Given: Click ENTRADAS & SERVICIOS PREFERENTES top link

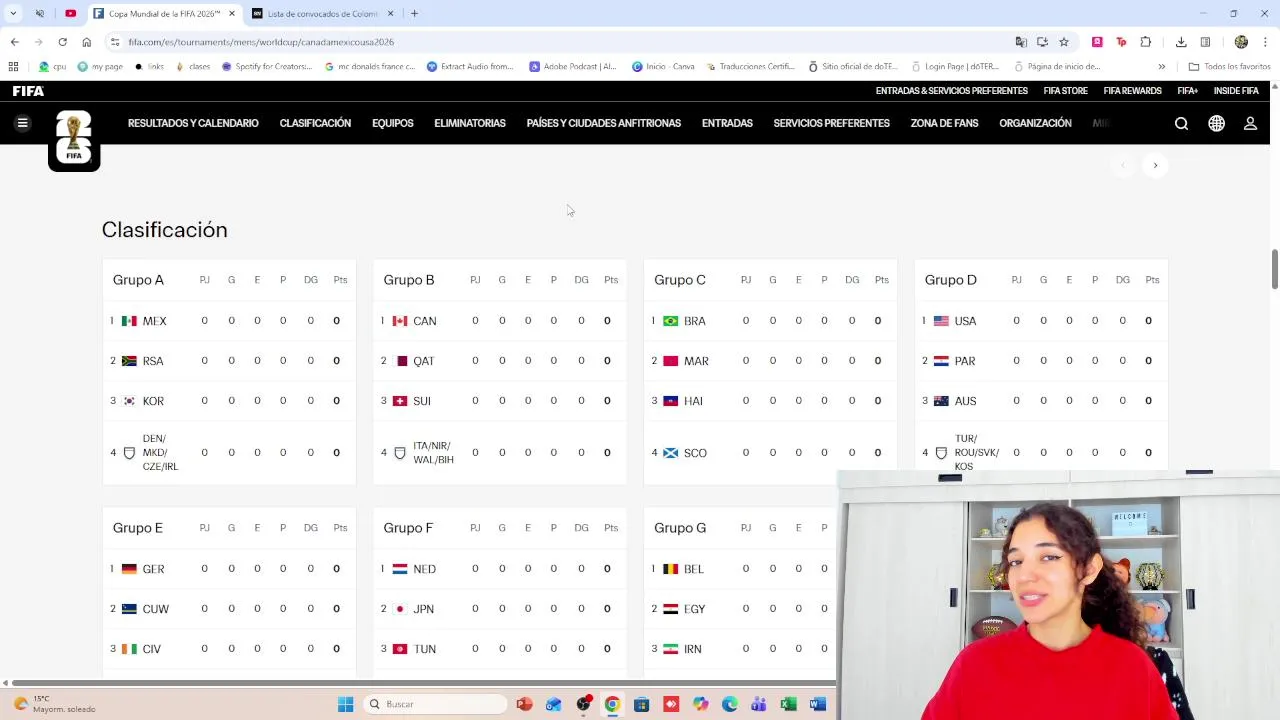Looking at the screenshot, I should (952, 91).
